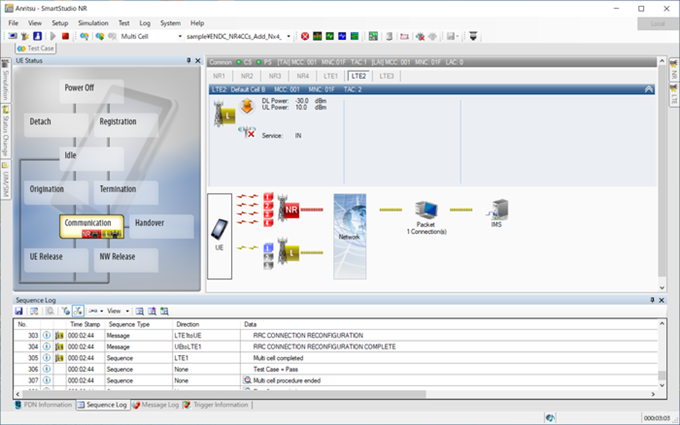Open the Setup menu
The image size is (680, 425).
pos(60,23)
